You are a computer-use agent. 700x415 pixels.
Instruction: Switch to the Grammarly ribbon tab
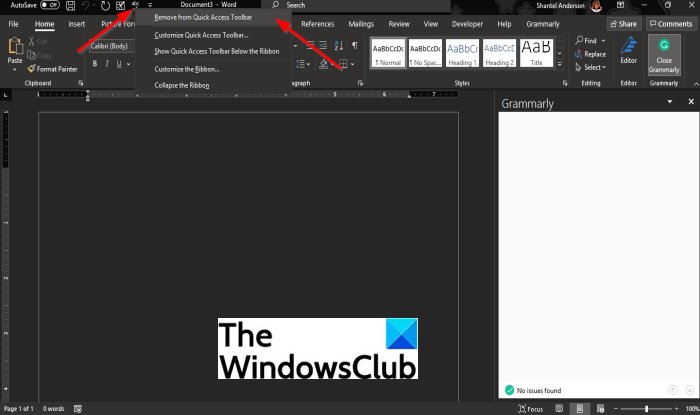542,24
